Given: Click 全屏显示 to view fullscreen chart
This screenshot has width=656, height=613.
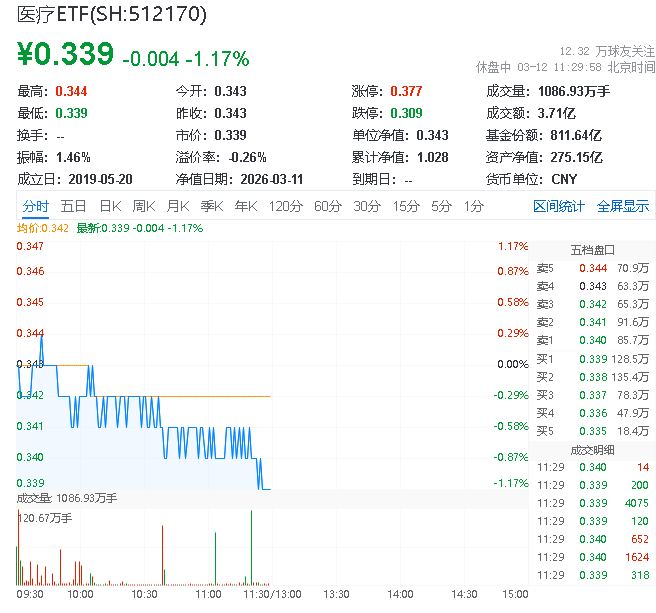Looking at the screenshot, I should click(623, 206).
